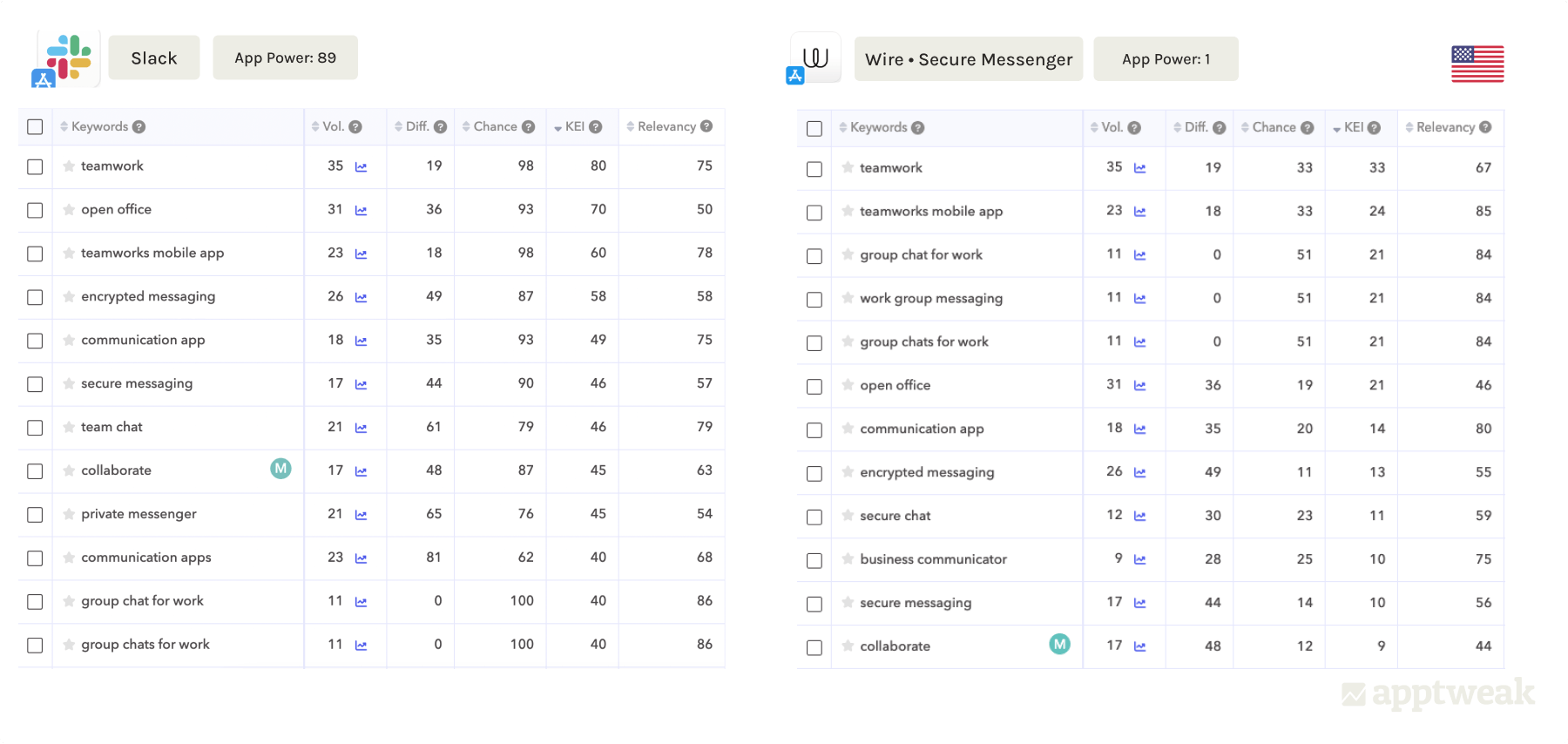Sort Slack table by Keywords header
This screenshot has height=744, width=1568.
click(98, 127)
